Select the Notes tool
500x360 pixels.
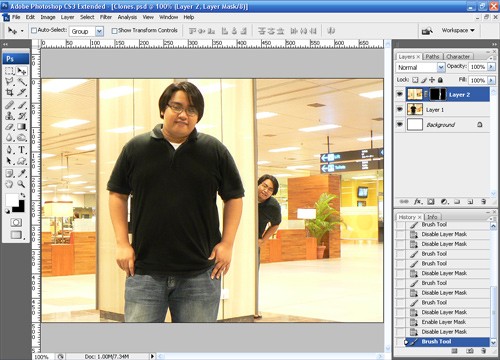point(9,173)
